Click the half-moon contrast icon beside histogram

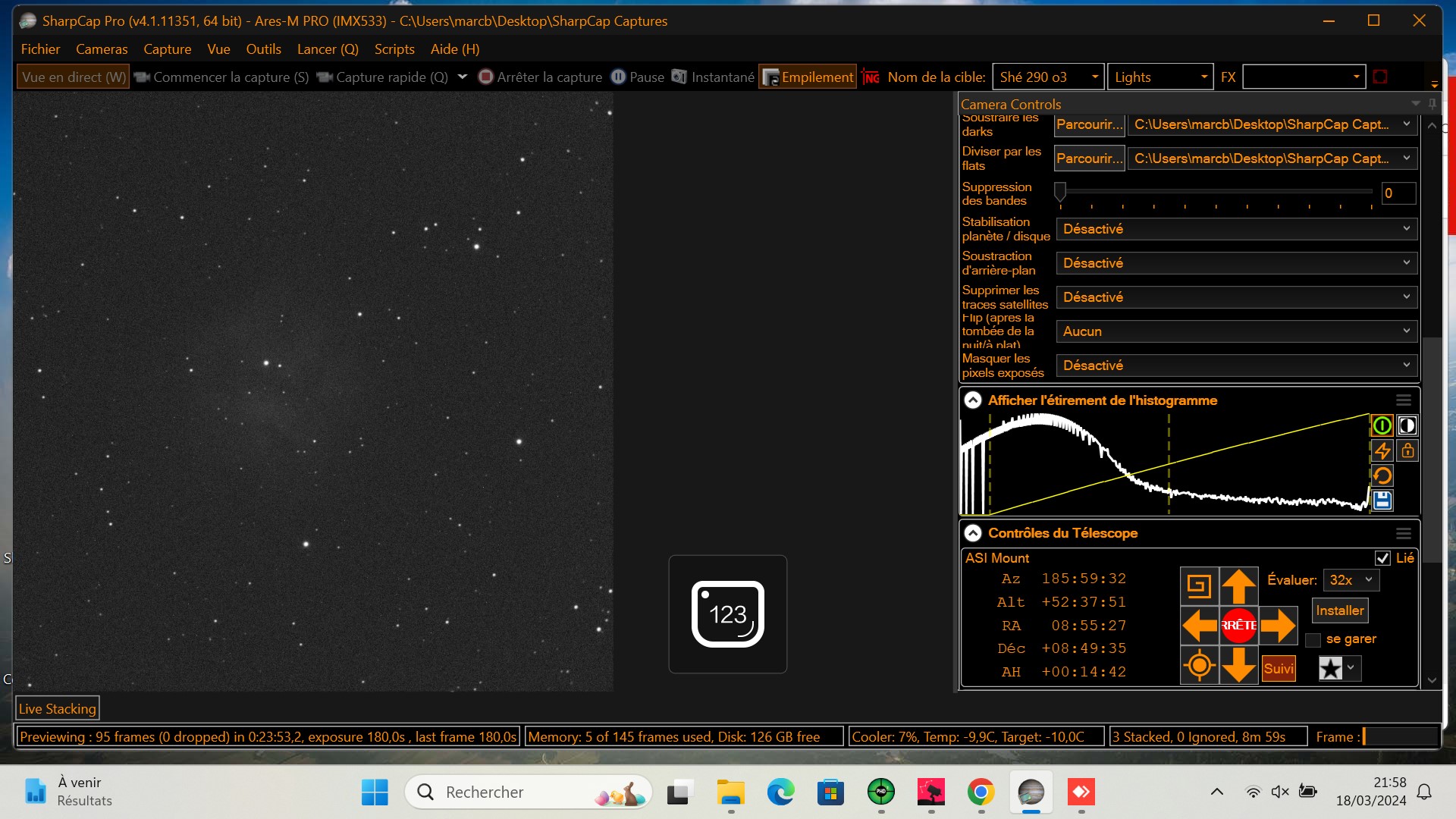pos(1407,425)
